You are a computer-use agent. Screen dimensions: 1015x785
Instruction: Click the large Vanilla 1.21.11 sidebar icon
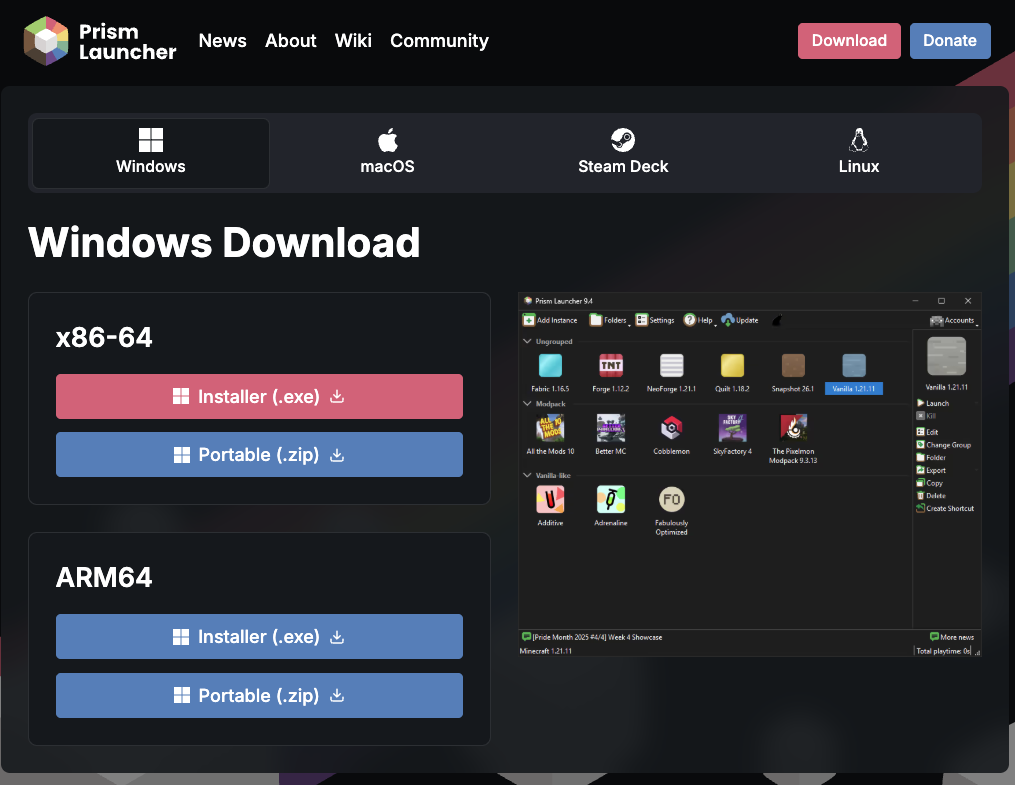946,356
